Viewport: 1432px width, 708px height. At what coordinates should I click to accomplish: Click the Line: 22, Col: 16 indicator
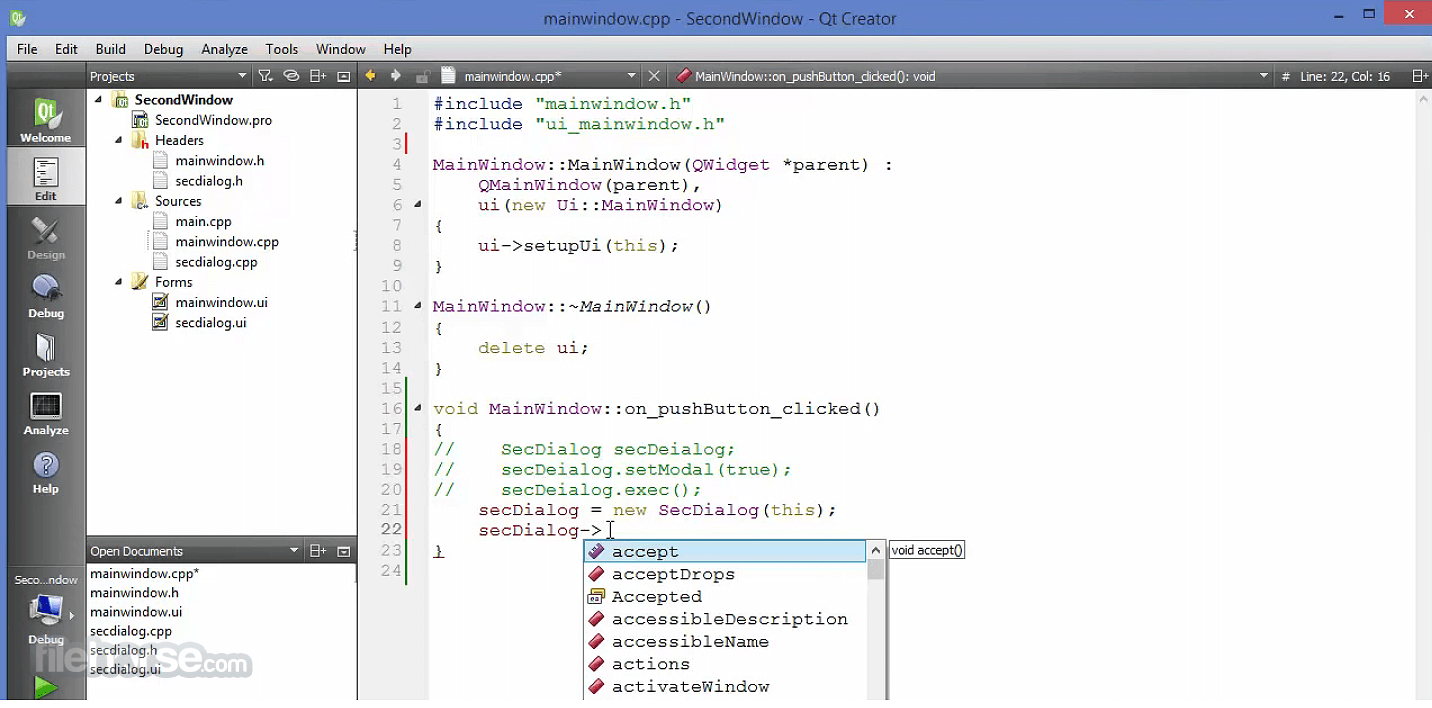coord(1345,76)
